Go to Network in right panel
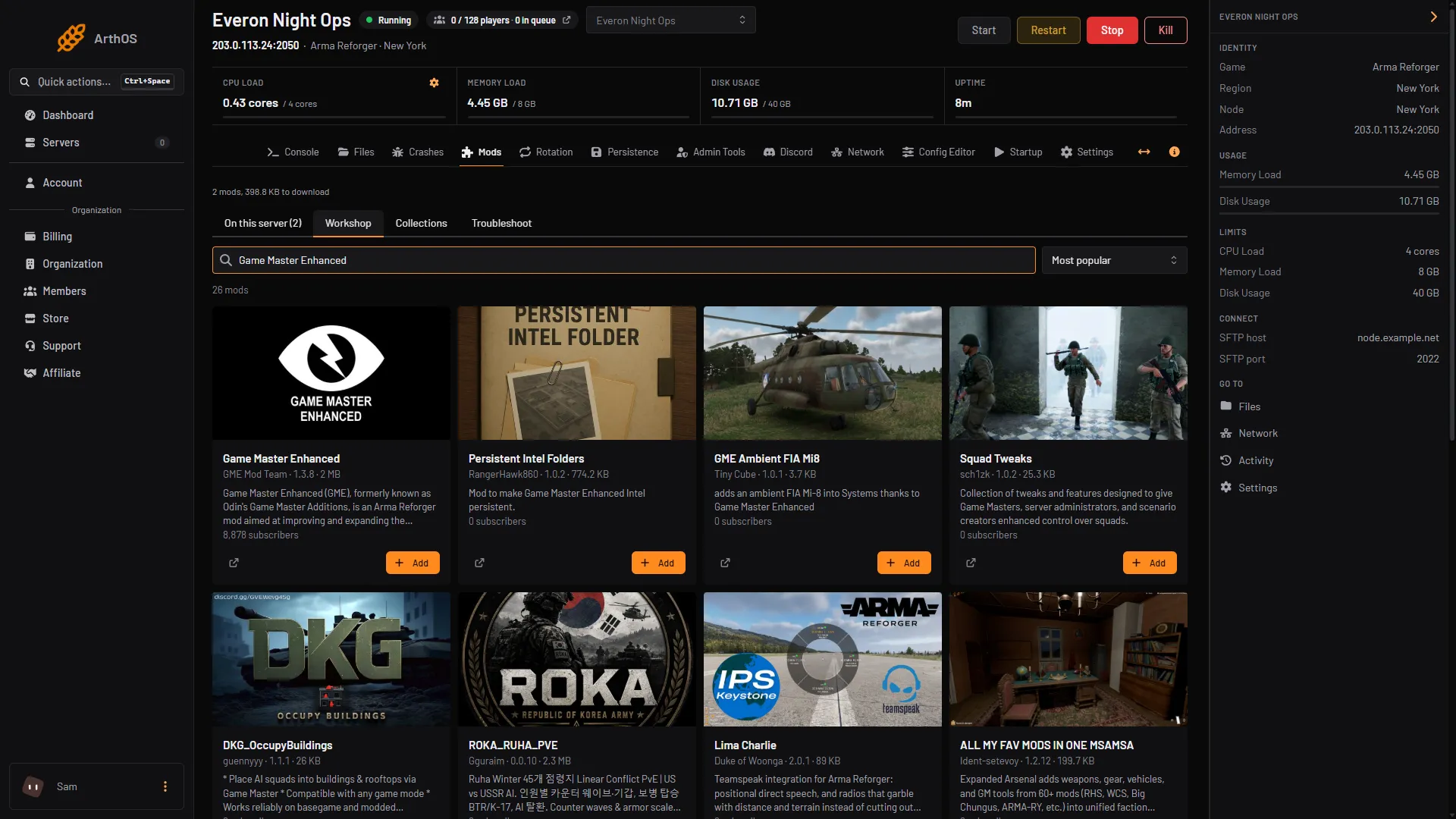The height and width of the screenshot is (819, 1456). (1249, 433)
